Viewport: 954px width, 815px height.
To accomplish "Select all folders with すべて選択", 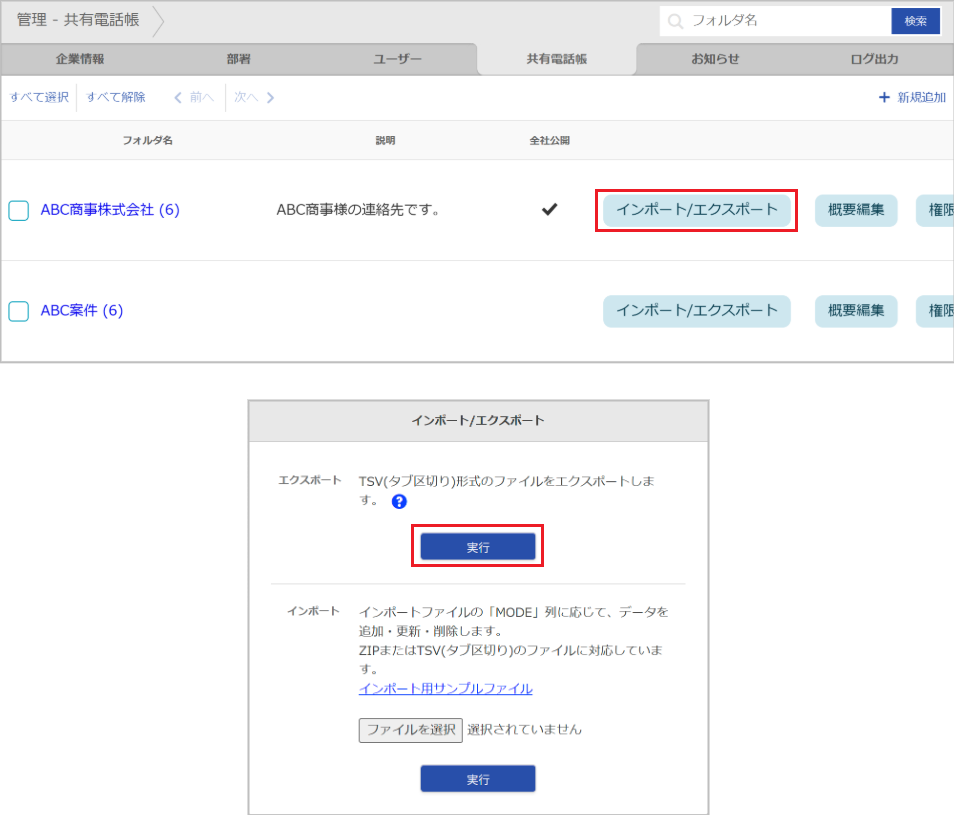I will pos(37,97).
